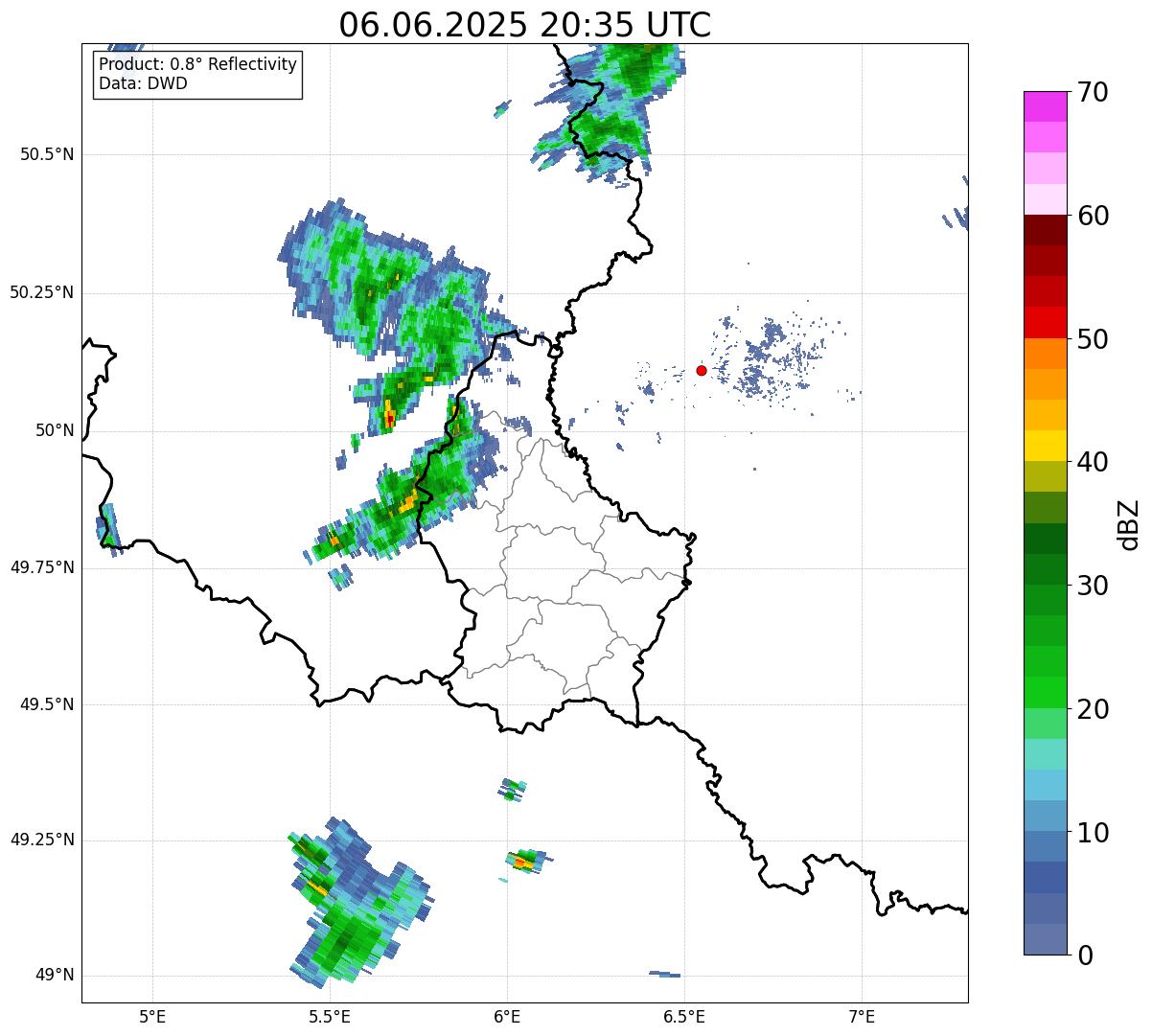Image resolution: width=1152 pixels, height=1036 pixels.
Task: Click the red station marker on the map
Action: (702, 370)
